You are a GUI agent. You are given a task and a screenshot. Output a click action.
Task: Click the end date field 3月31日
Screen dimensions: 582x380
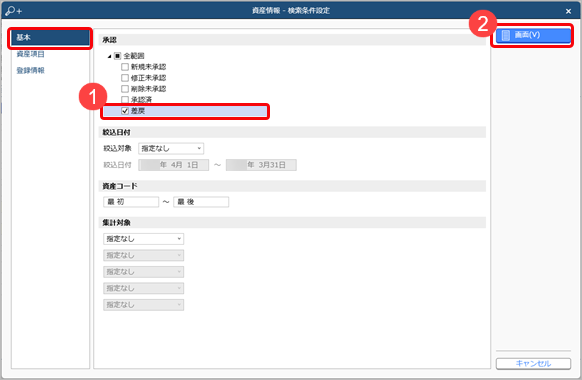(261, 165)
